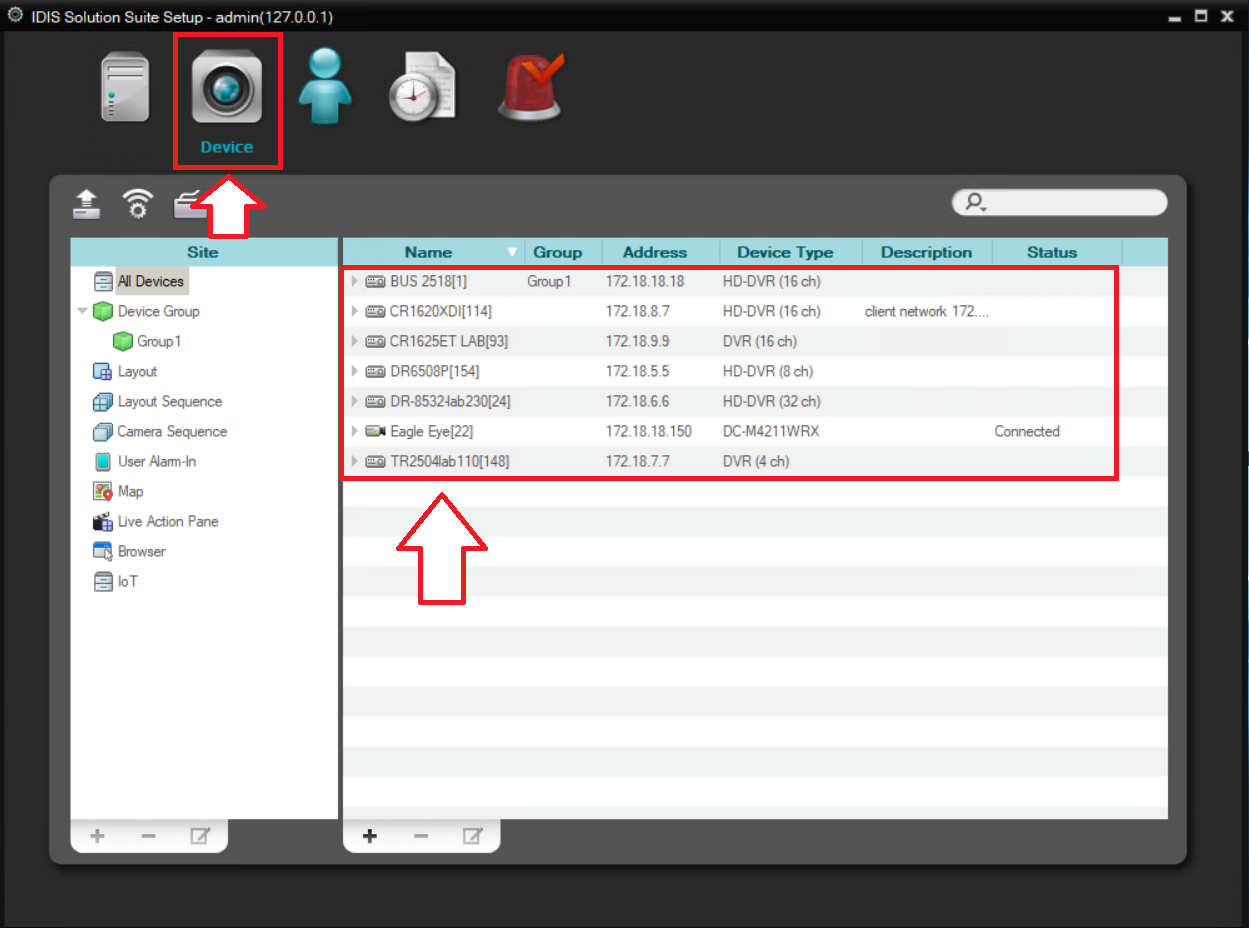Expand the TR2504lab110[148] device row

point(354,461)
